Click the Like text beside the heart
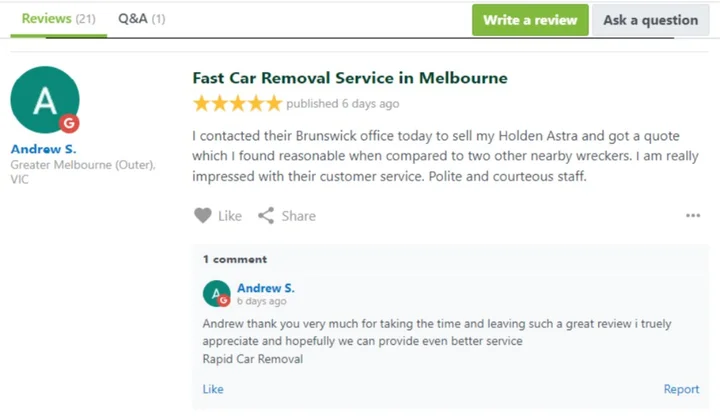This screenshot has width=720, height=419. pyautogui.click(x=230, y=216)
